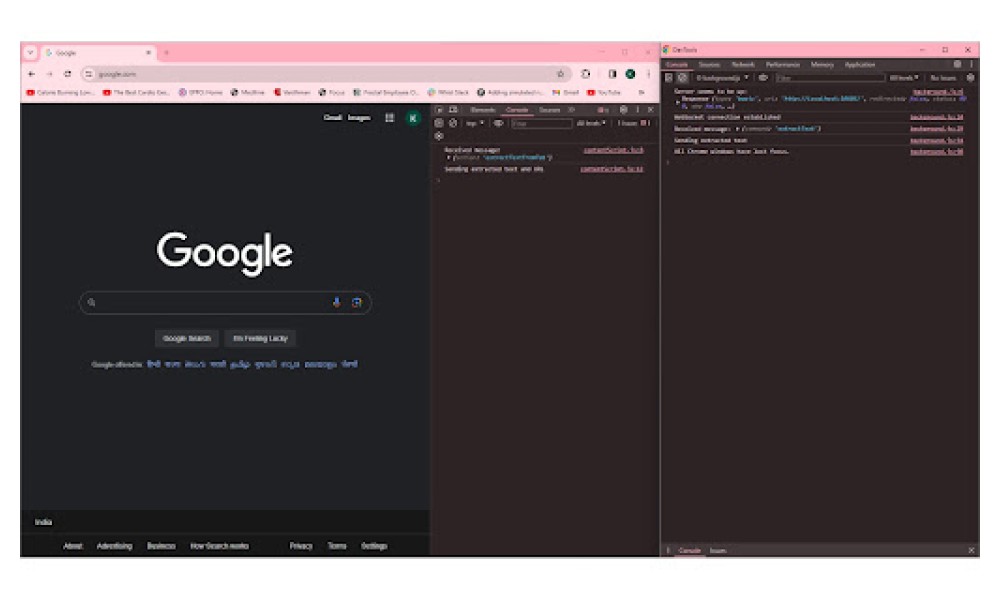Open console settings gear in DevTools window
This screenshot has width=1000, height=600.
coord(970,78)
